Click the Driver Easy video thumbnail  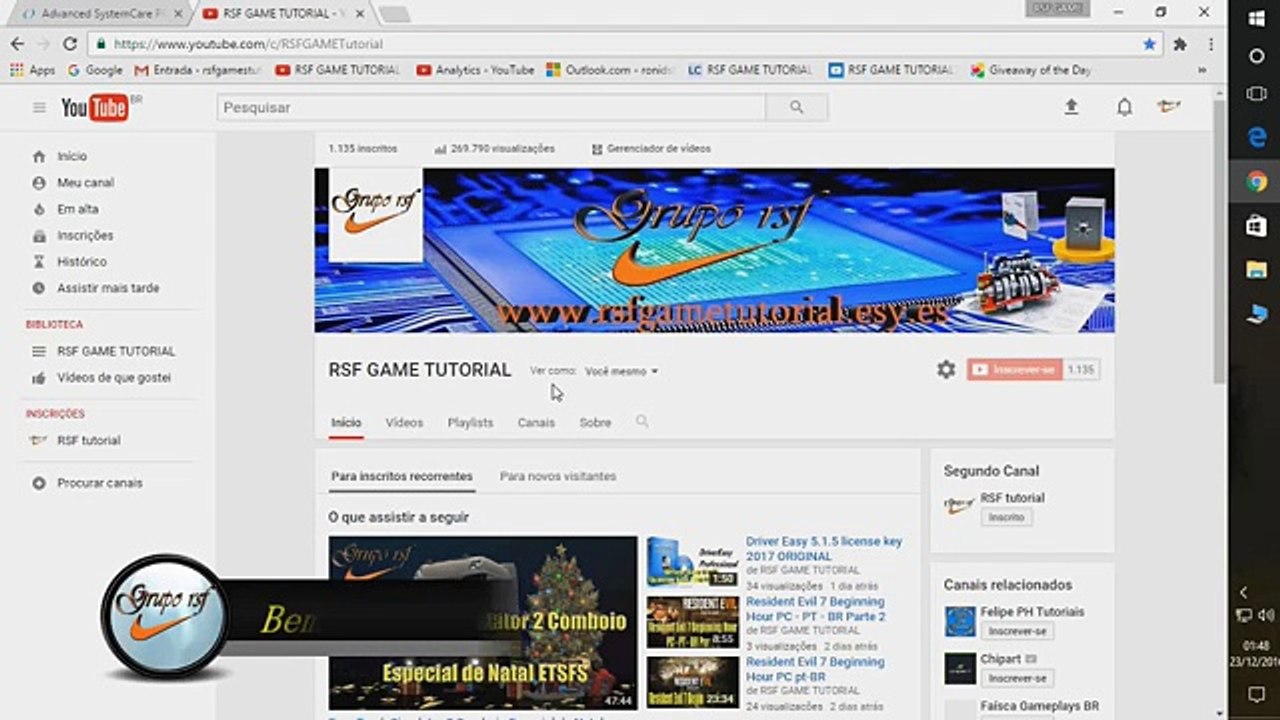click(693, 562)
